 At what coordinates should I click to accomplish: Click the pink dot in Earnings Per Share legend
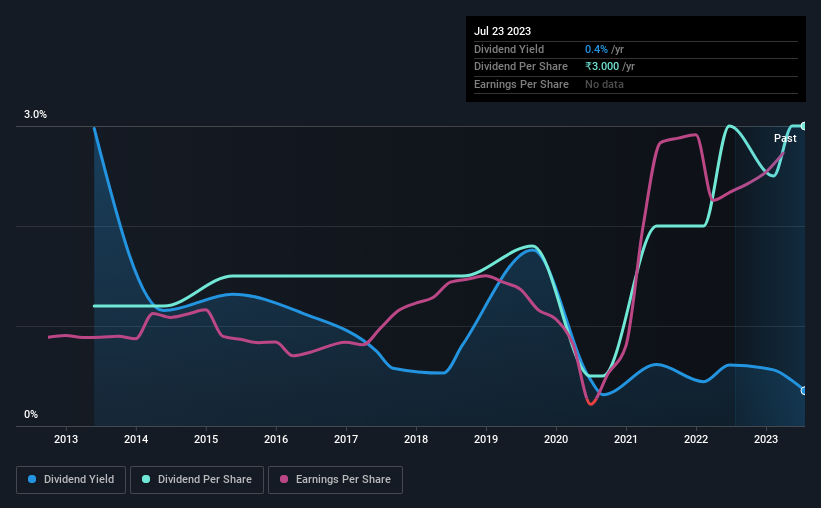coord(284,479)
